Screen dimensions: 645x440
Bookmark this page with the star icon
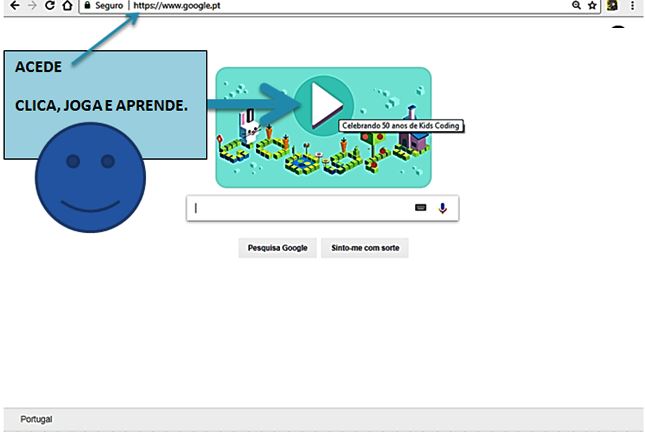592,5
